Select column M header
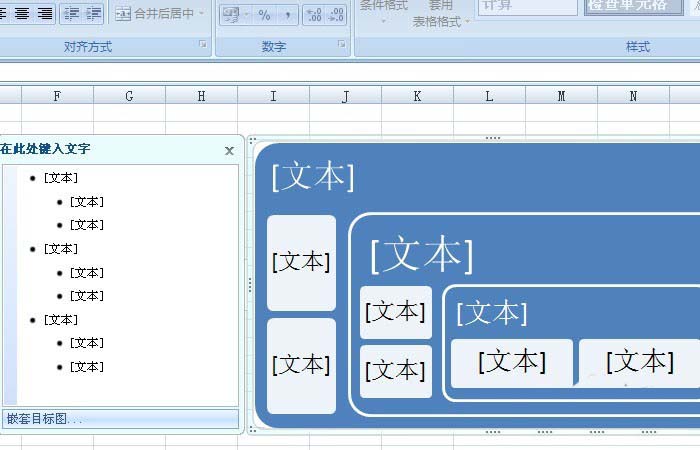The width and height of the screenshot is (700, 450). pyautogui.click(x=562, y=96)
